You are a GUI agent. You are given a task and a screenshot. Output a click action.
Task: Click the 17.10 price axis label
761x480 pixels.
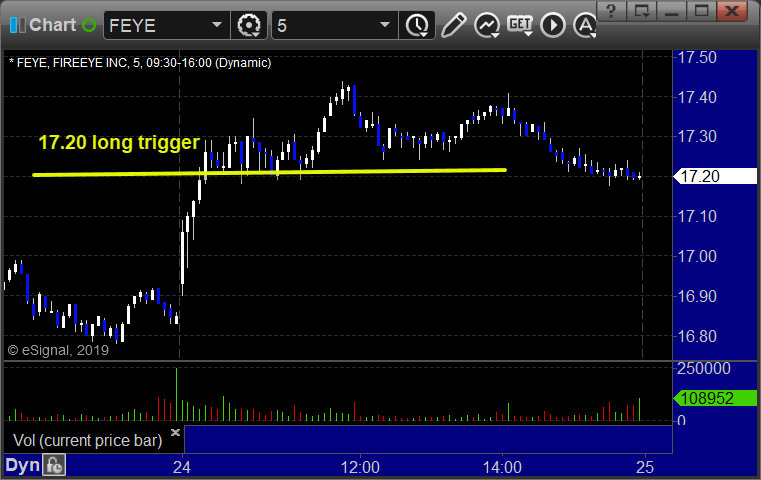(x=697, y=216)
